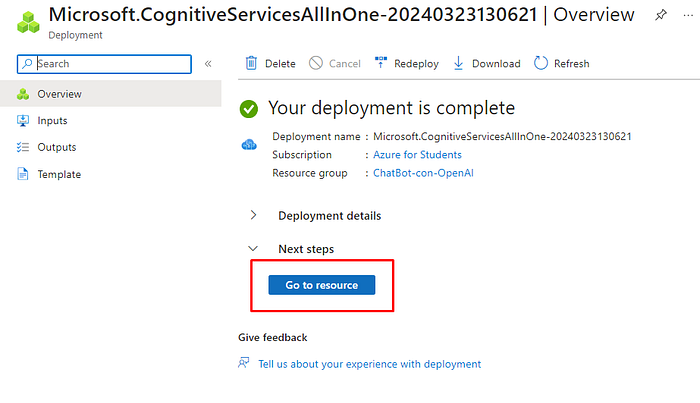Image resolution: width=700 pixels, height=403 pixels.
Task: Click the Refresh label in toolbar
Action: coord(572,64)
